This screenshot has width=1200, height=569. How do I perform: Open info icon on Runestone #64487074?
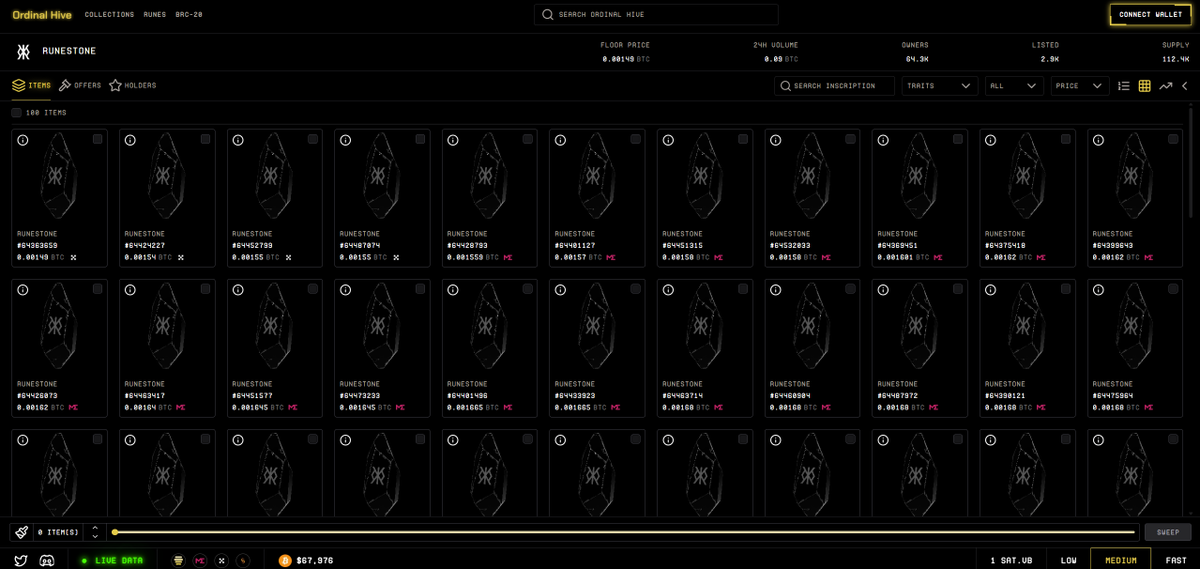click(345, 140)
